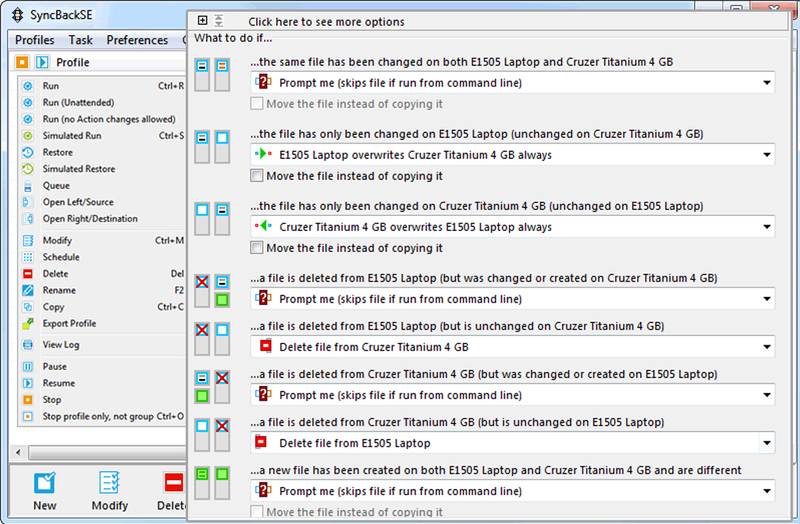Click the Run (Unattended) gear icon
Screen dimensions: 800x524
[x=28, y=103]
